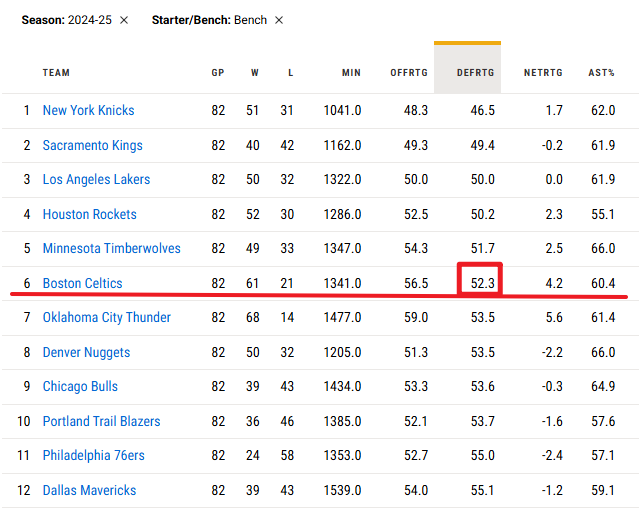
Task: Select Trail Blazers losses value 46
Action: [287, 421]
